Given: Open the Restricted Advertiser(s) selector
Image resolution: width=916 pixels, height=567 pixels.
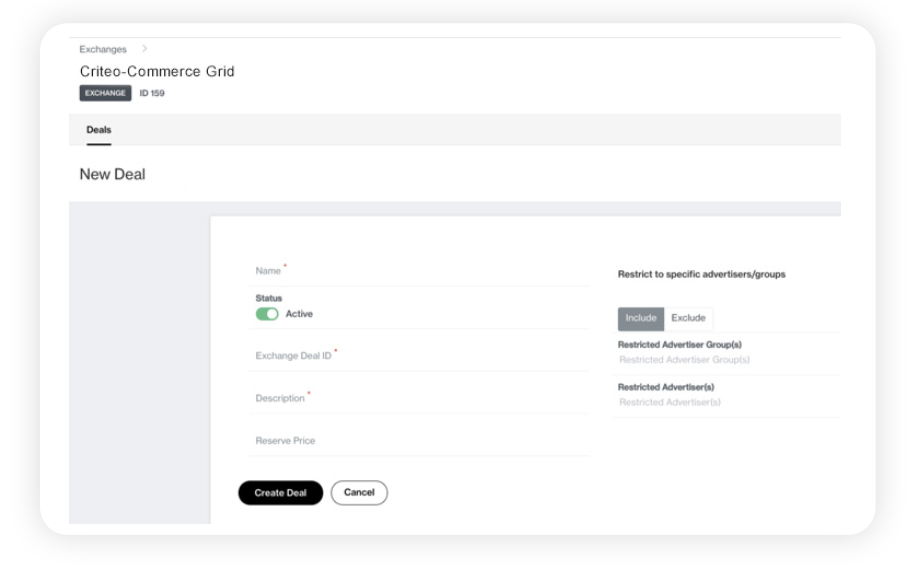Looking at the screenshot, I should point(724,402).
